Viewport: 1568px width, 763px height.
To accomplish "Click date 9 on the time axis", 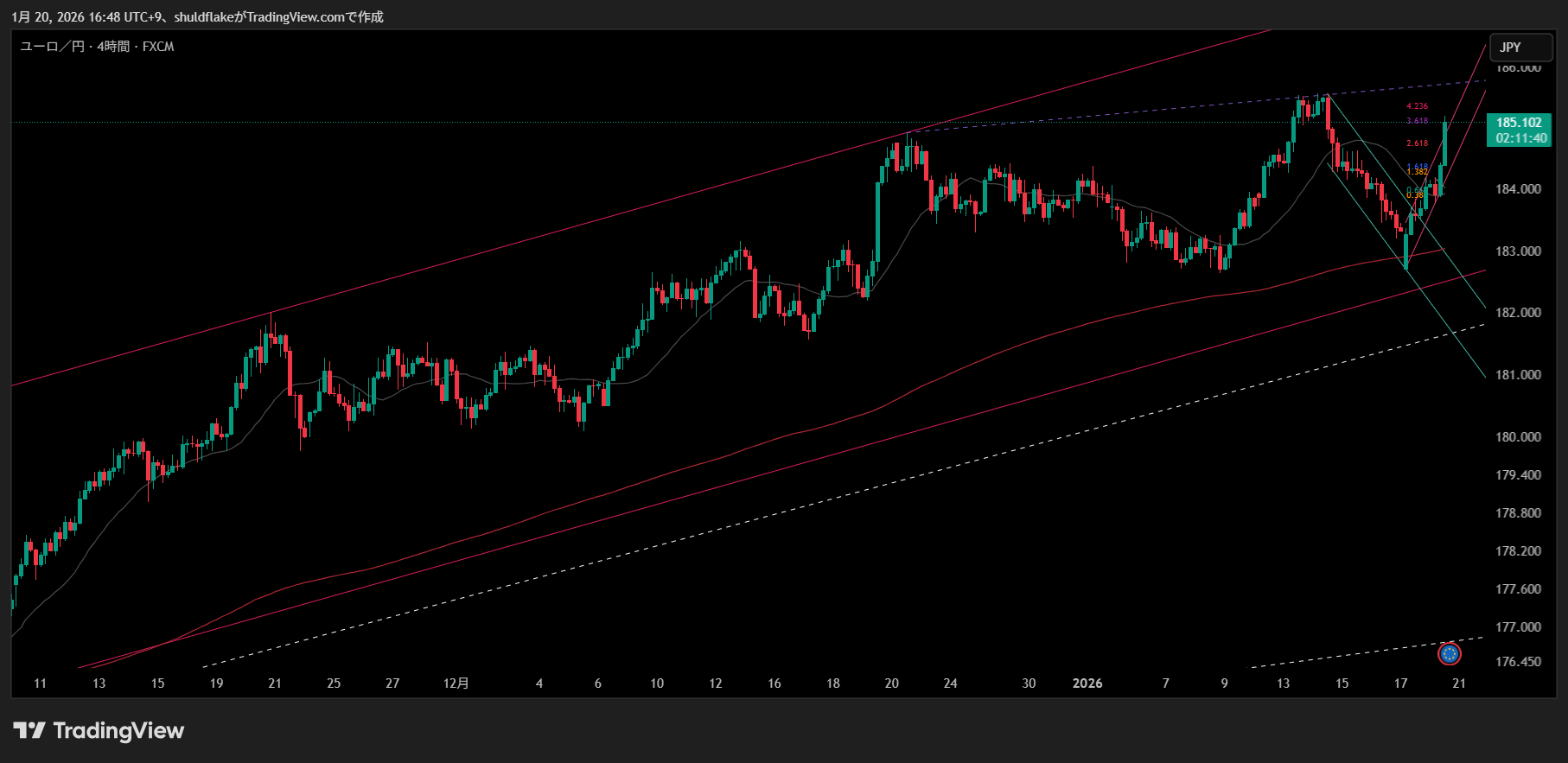I will 1224,684.
